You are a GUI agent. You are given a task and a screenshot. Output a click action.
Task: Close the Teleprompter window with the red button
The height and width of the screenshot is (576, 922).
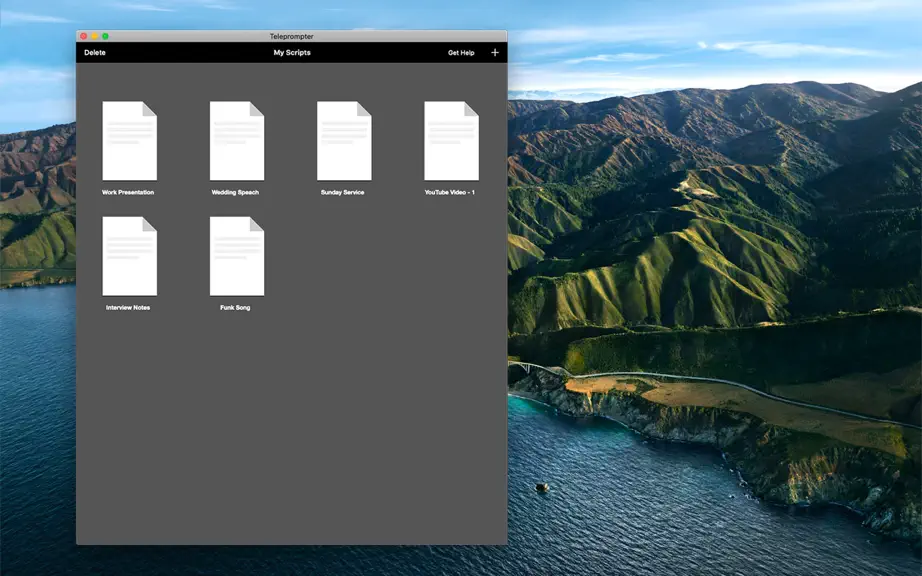point(83,36)
